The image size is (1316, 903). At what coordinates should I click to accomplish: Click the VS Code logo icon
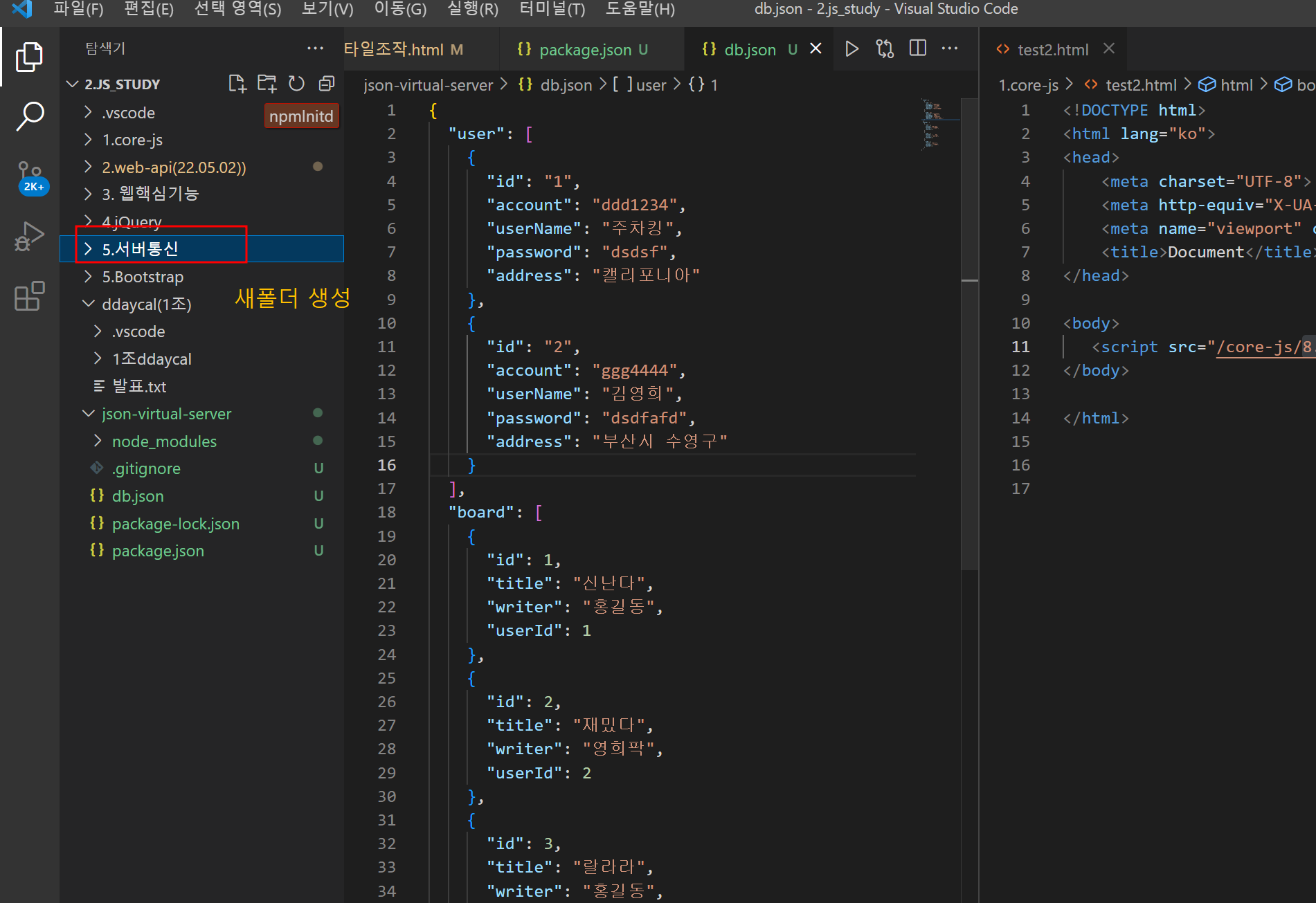pyautogui.click(x=21, y=9)
